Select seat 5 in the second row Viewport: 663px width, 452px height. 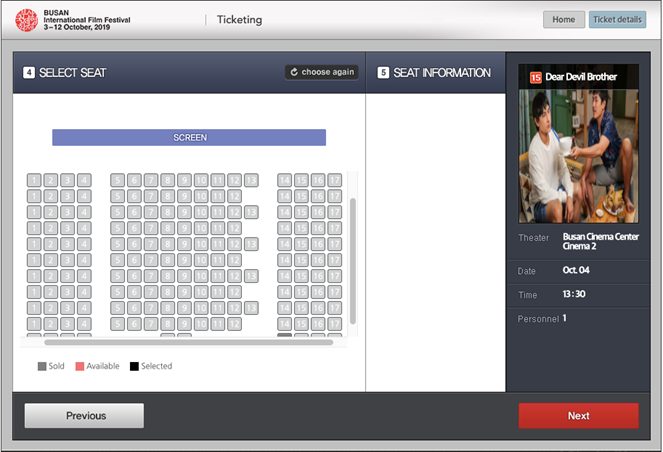click(118, 196)
